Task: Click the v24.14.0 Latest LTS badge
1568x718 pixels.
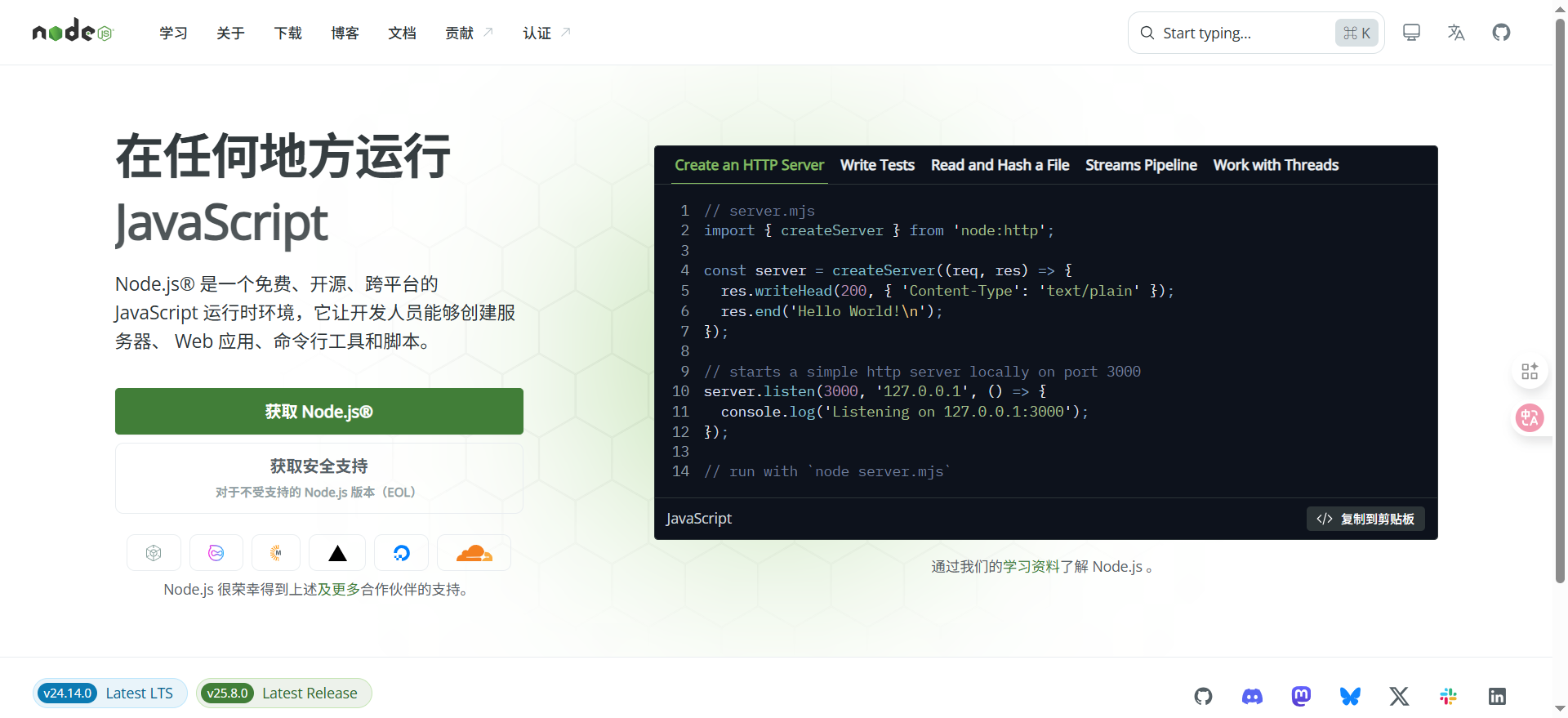Action: pos(109,693)
